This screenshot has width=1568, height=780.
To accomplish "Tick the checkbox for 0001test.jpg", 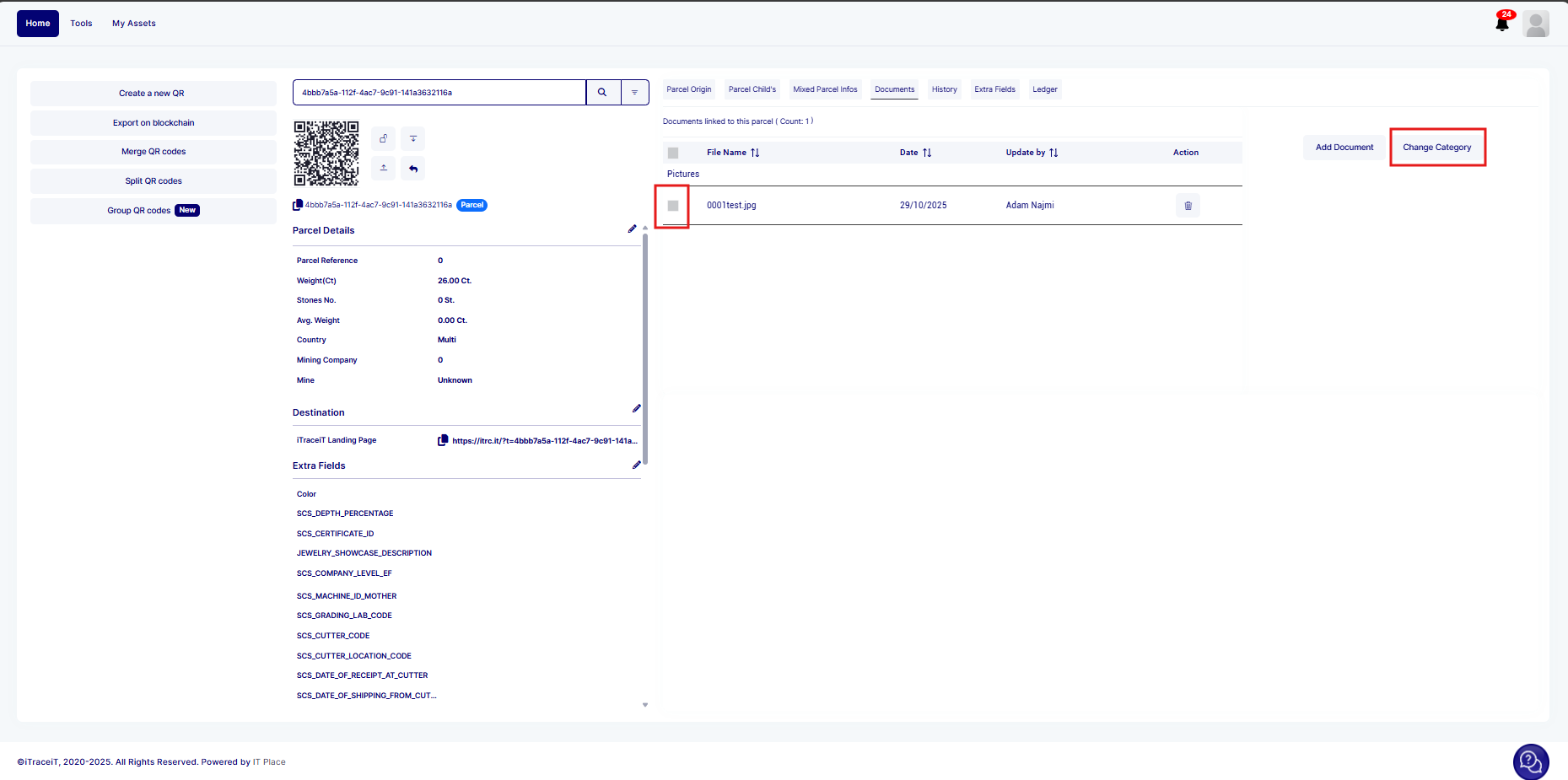I will click(x=673, y=206).
